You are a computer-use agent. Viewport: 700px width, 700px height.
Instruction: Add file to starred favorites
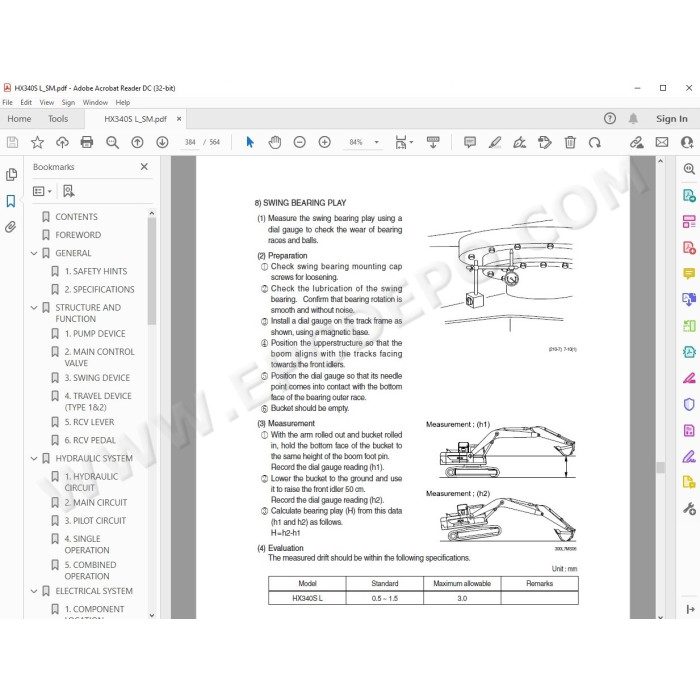(37, 142)
